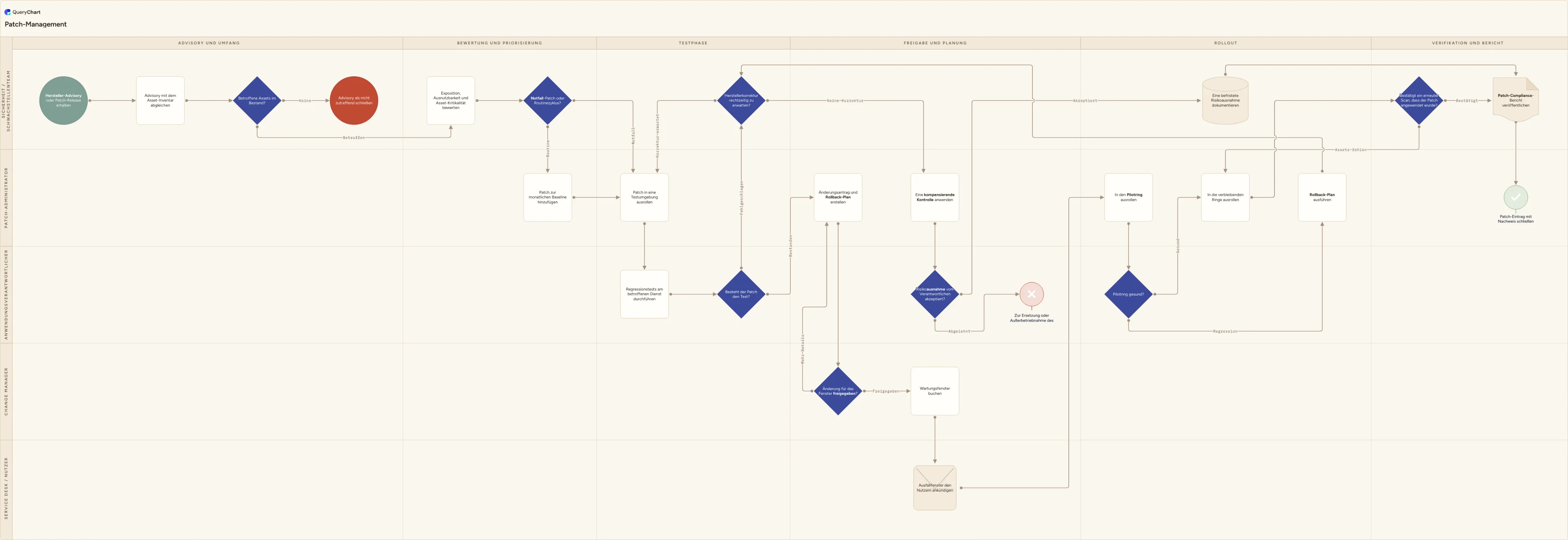Click the 'Bestanden' edge label
1568x540 pixels.
(790, 245)
